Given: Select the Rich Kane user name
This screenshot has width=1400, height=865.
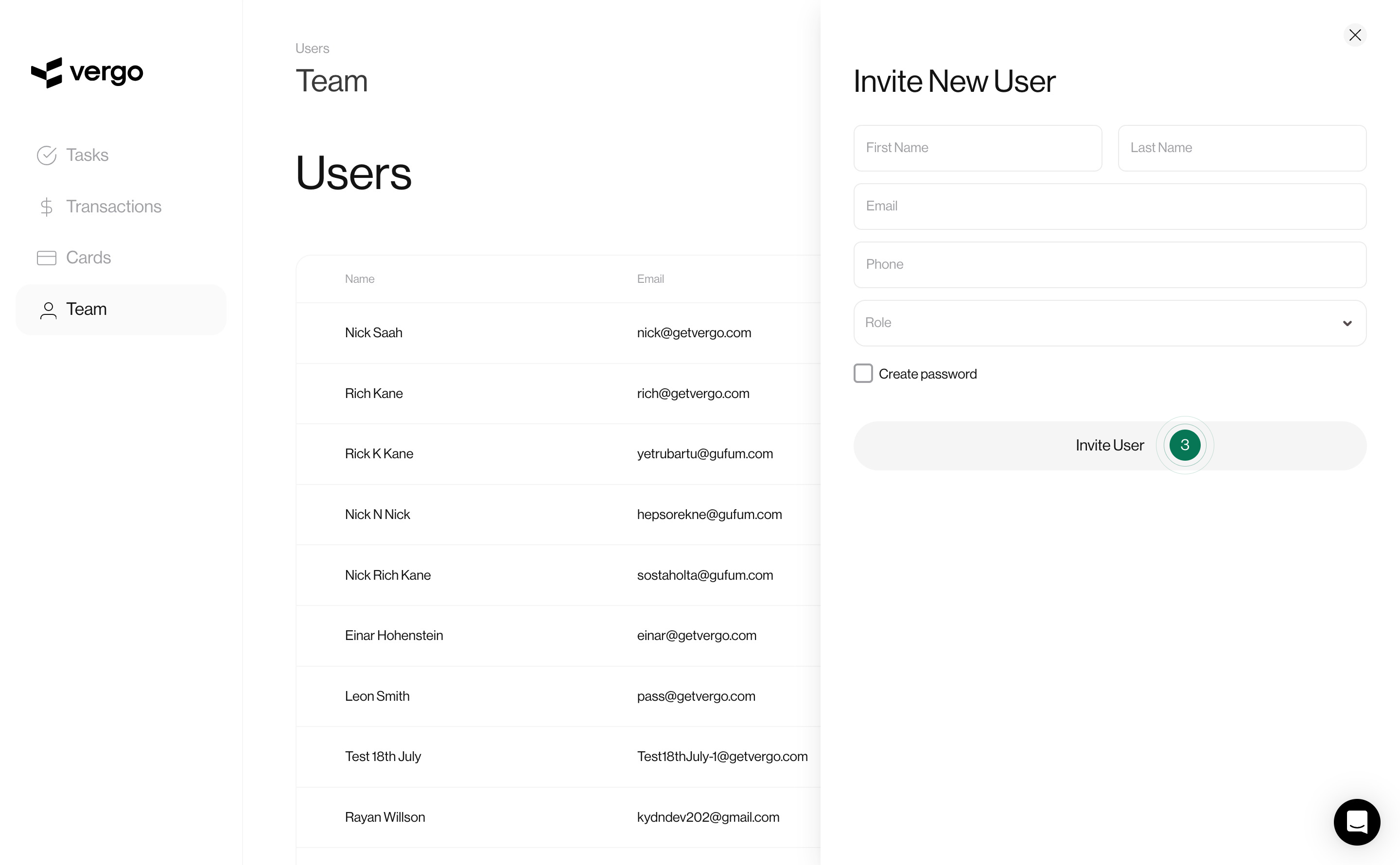Looking at the screenshot, I should pos(374,394).
